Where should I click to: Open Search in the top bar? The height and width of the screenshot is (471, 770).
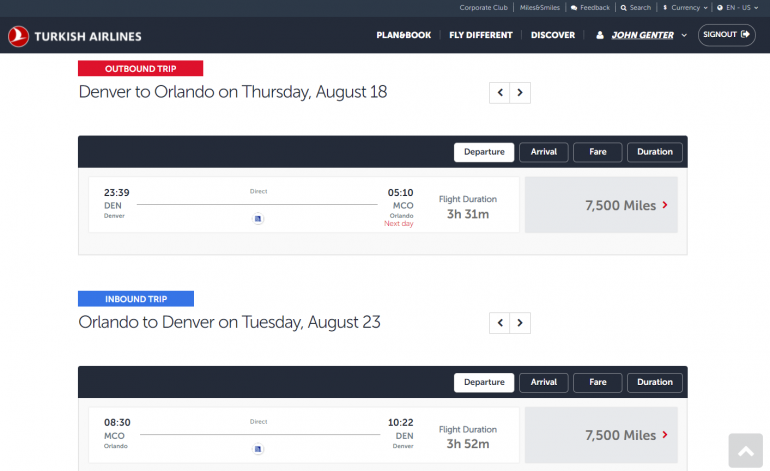click(636, 7)
